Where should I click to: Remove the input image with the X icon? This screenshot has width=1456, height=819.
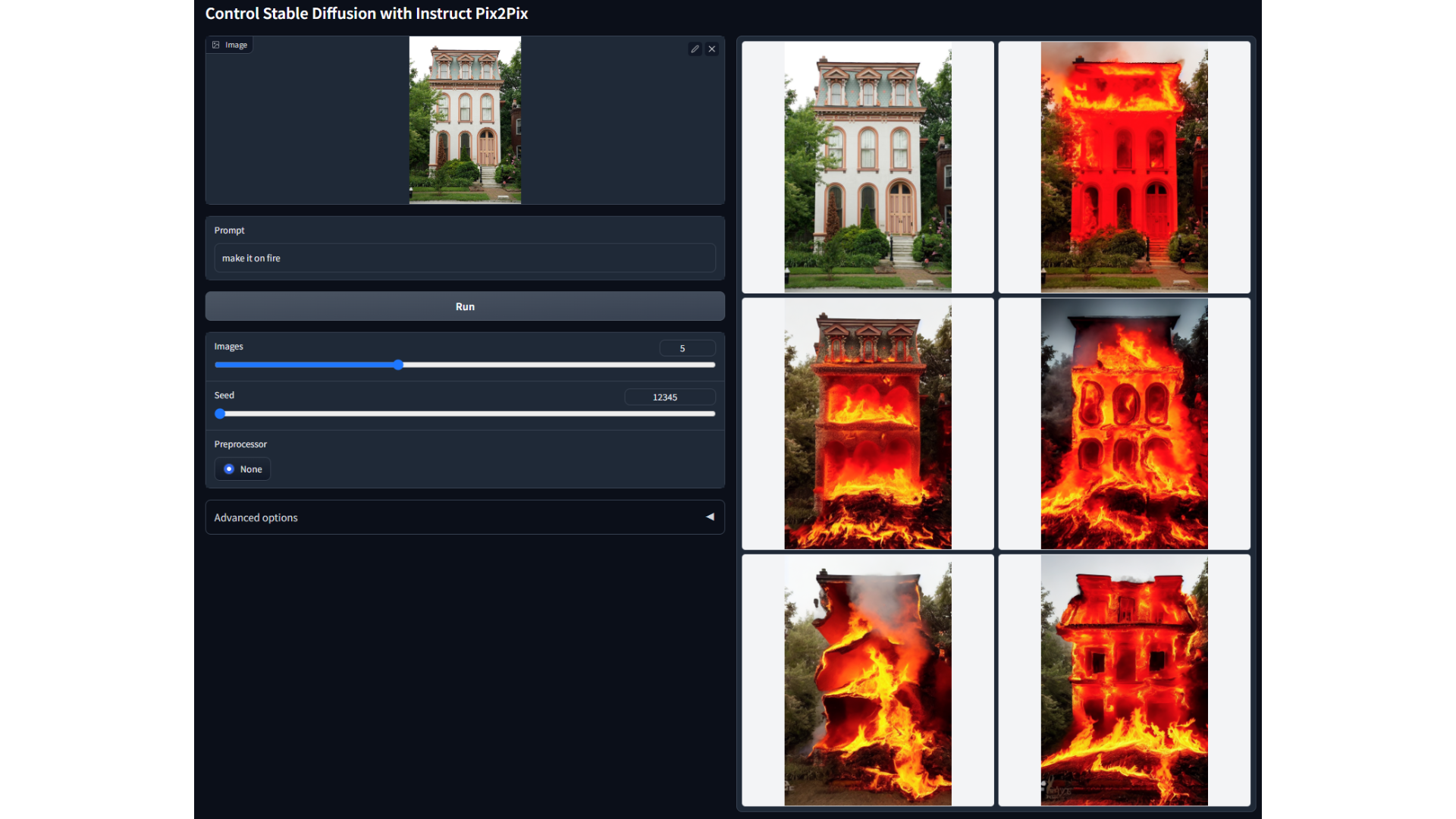(x=712, y=49)
